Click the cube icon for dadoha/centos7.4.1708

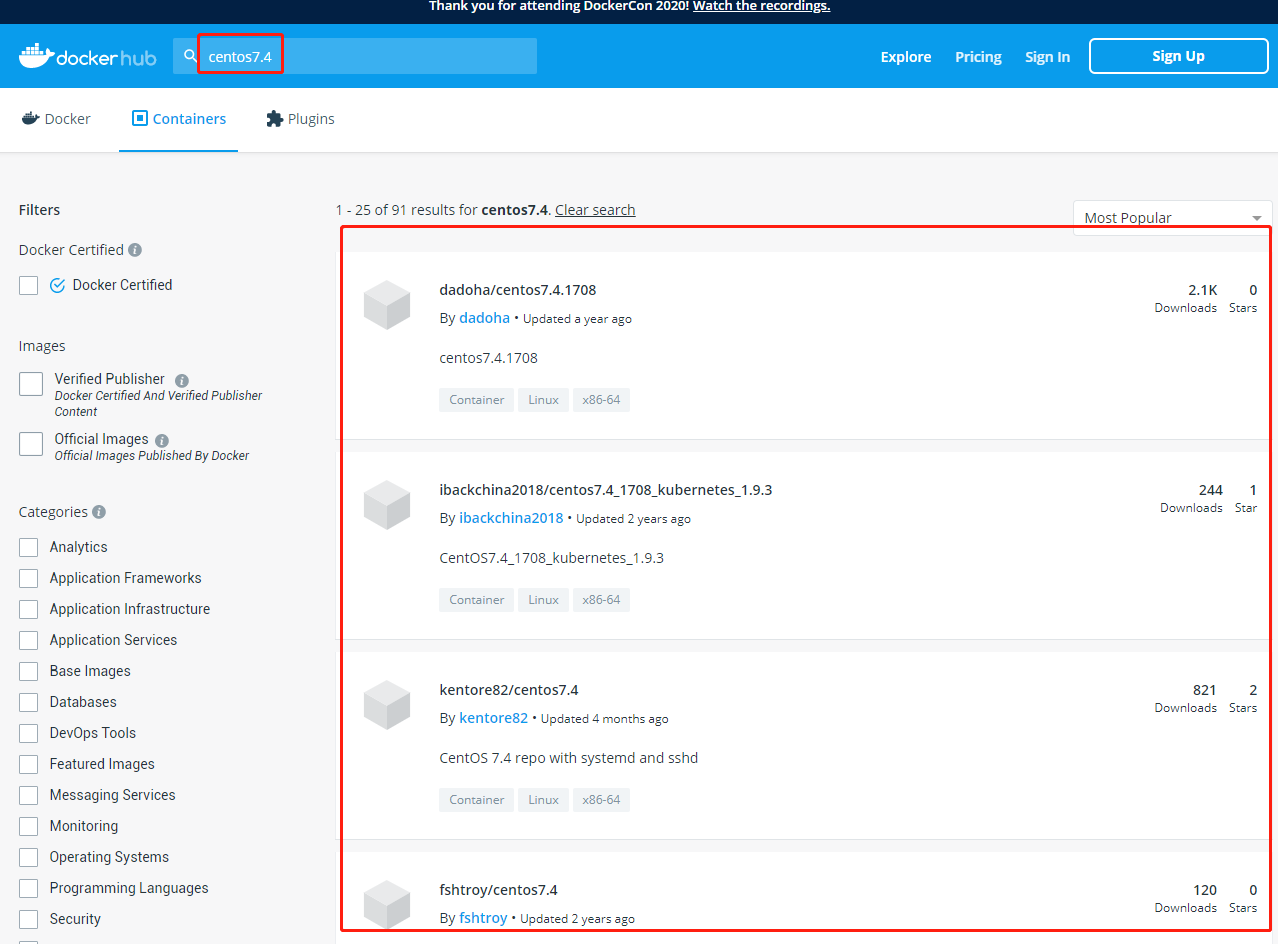coord(387,305)
